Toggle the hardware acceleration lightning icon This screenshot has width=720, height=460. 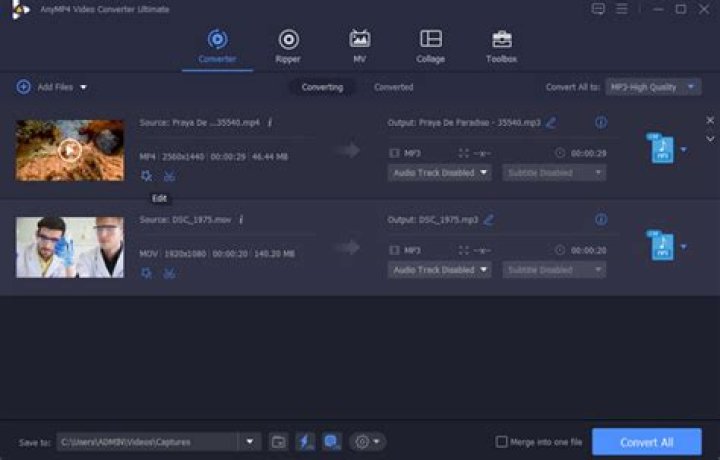pos(305,442)
